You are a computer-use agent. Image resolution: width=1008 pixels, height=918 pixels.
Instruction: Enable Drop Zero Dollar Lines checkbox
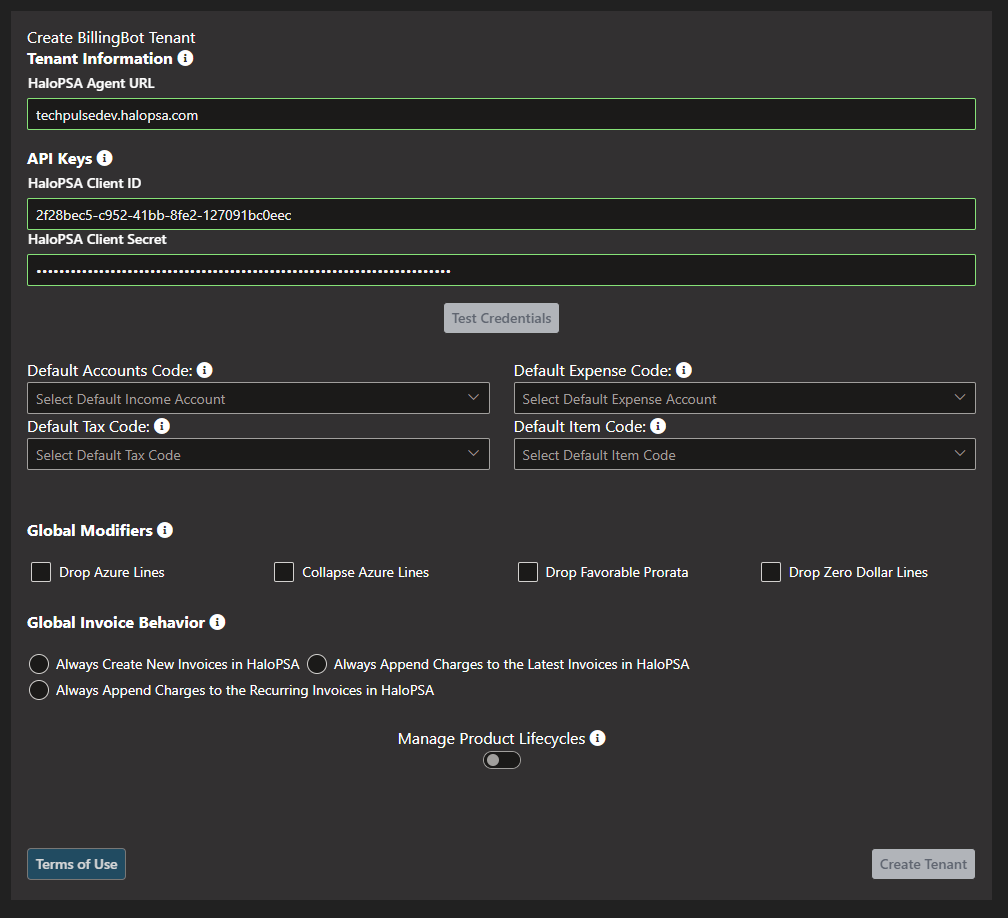771,572
